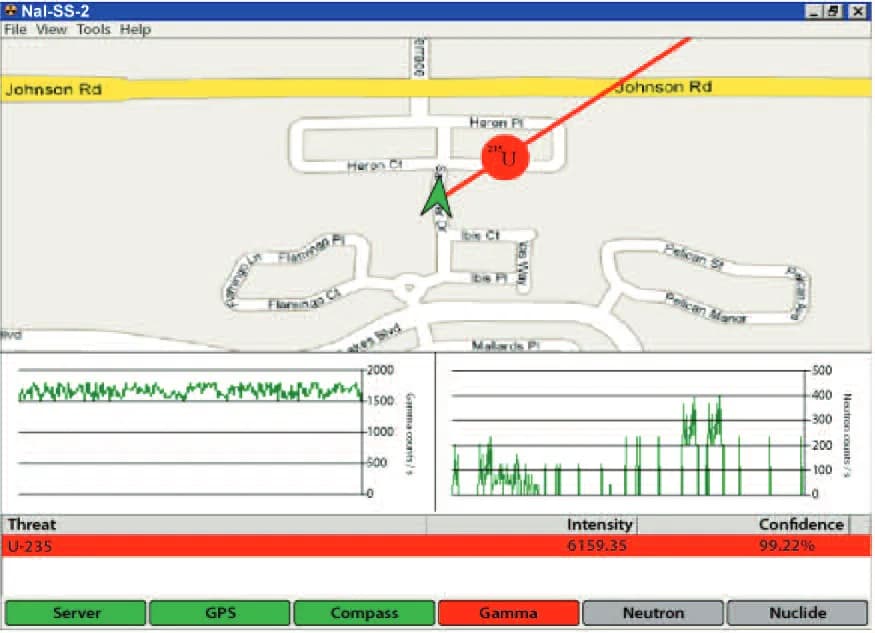Click the Pelican St street label
Image resolution: width=875 pixels, height=633 pixels.
[x=694, y=257]
